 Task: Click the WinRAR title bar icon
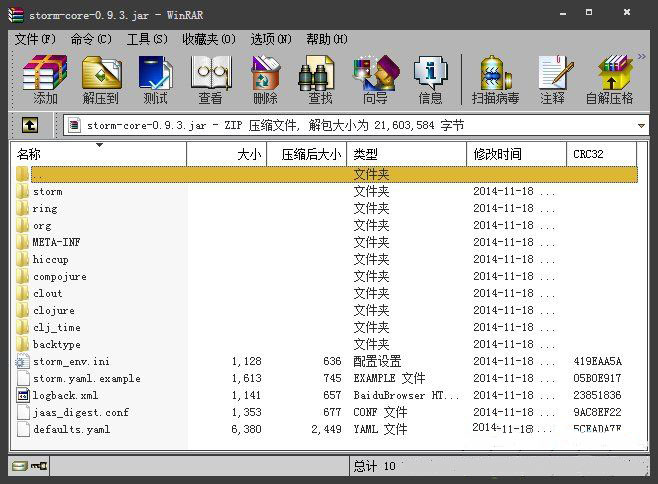16,15
